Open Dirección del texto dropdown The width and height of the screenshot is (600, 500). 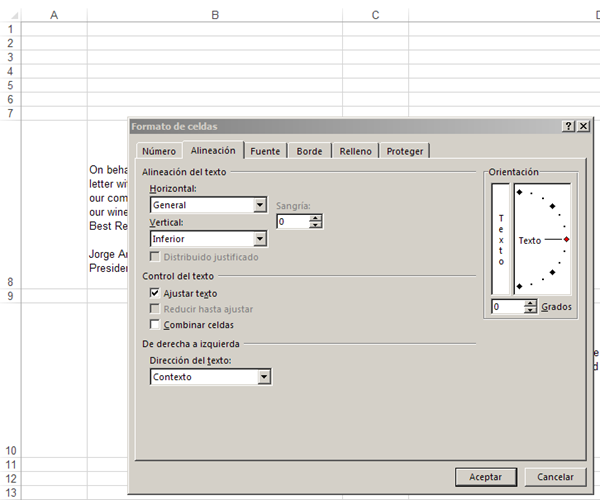point(264,377)
